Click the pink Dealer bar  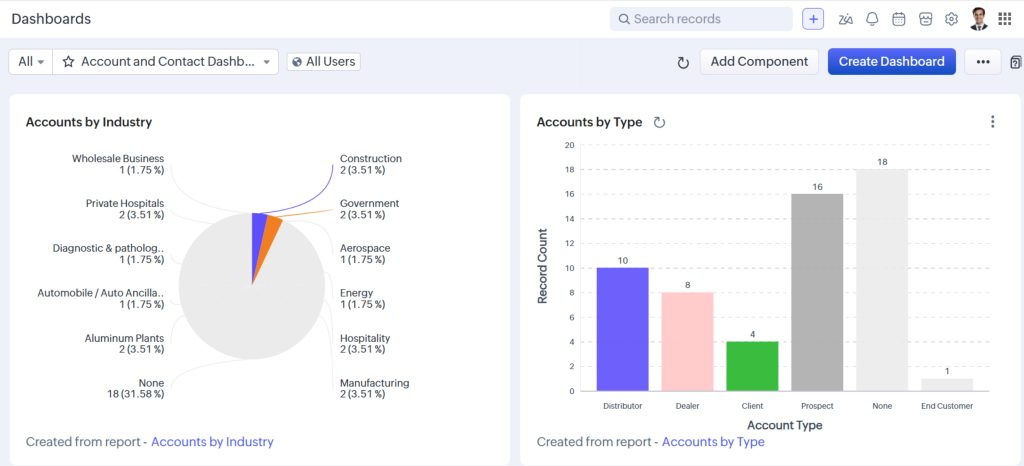(688, 342)
